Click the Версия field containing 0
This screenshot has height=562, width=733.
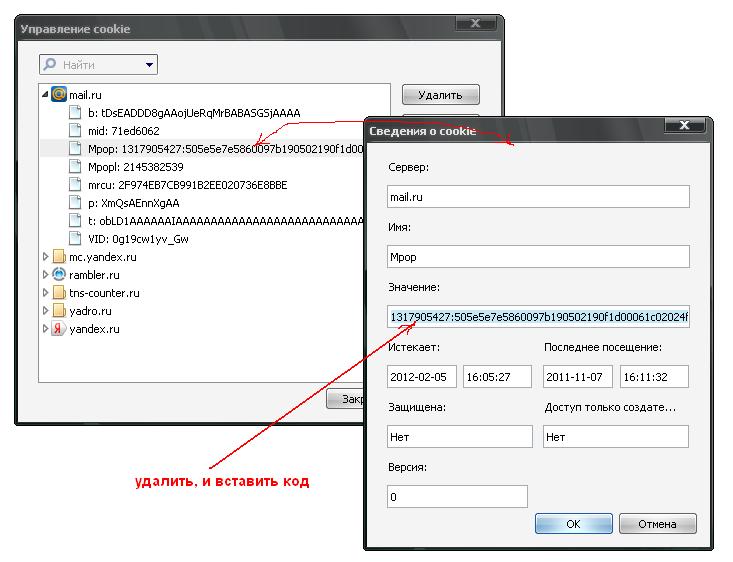457,497
